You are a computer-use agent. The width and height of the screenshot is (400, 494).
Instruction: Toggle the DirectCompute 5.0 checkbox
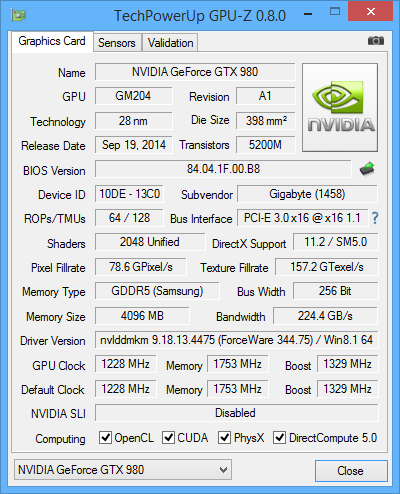point(279,437)
